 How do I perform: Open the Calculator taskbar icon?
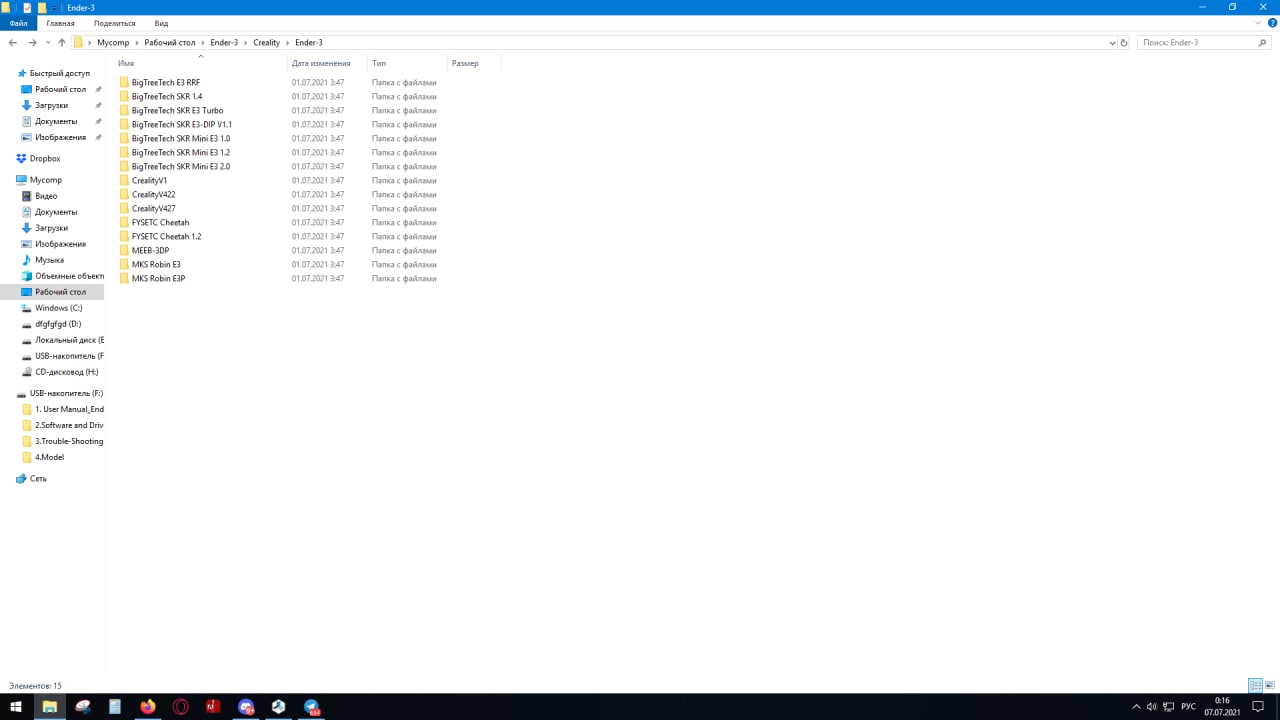(115, 706)
